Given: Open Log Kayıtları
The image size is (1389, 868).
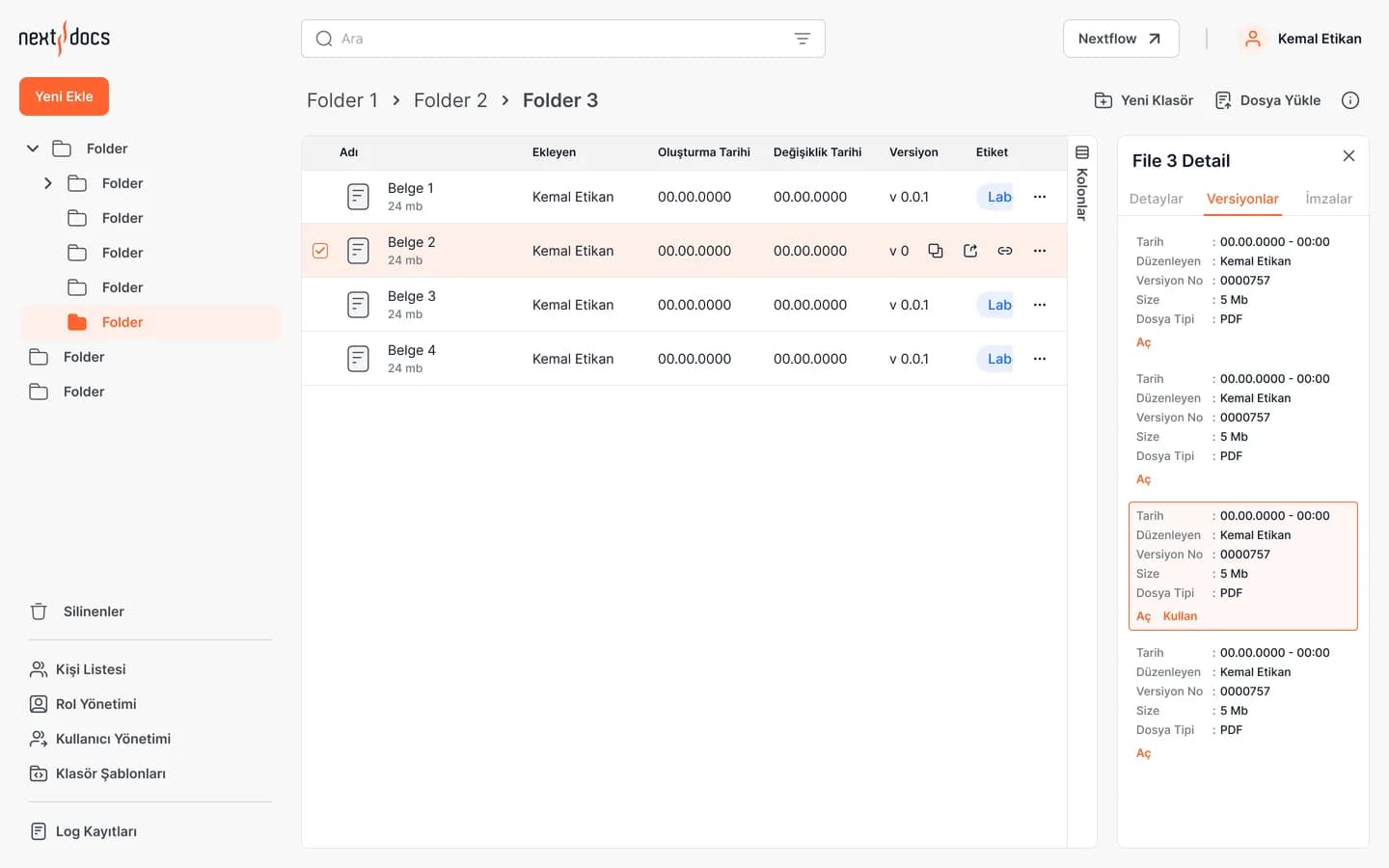Looking at the screenshot, I should (83, 831).
